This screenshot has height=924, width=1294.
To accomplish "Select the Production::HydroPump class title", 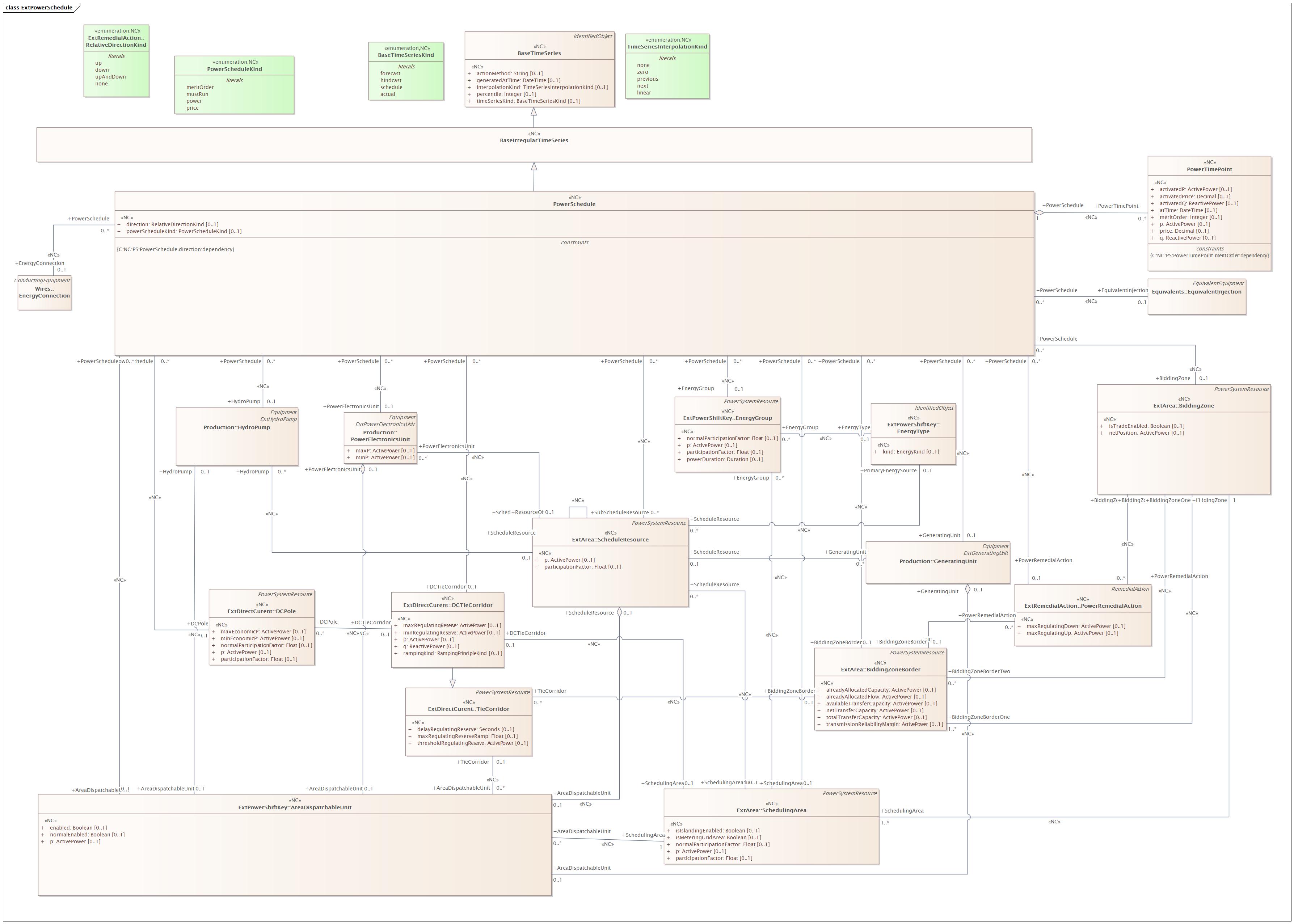I will tap(237, 428).
